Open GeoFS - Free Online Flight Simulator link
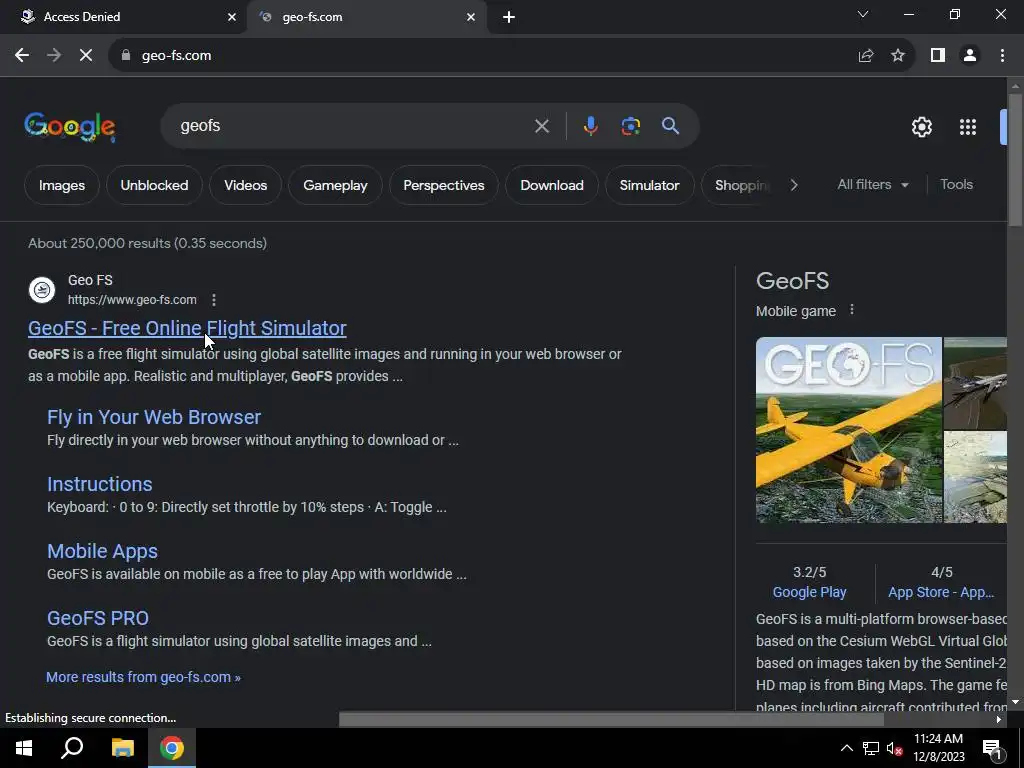 pyautogui.click(x=187, y=328)
